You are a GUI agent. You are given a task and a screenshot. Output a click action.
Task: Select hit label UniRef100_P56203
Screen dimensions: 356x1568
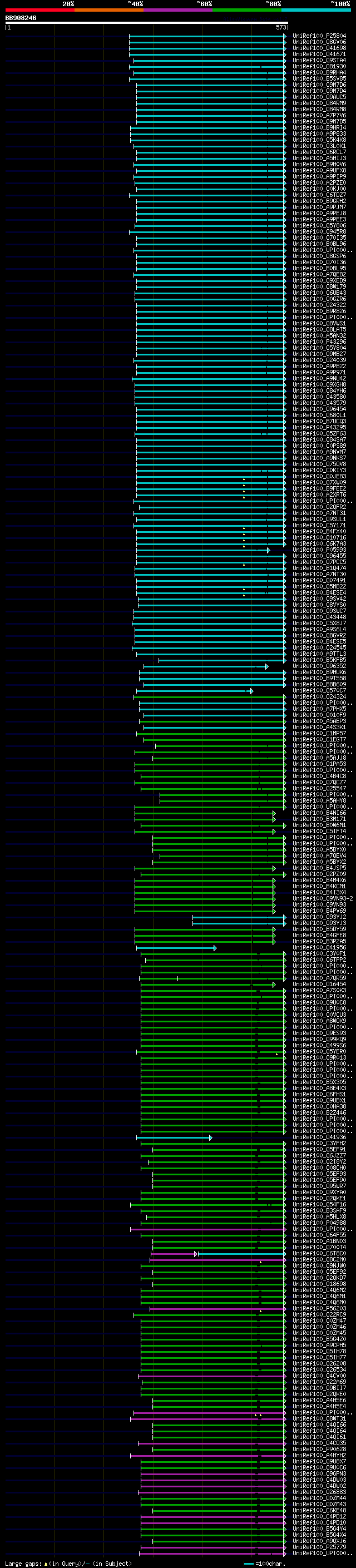pos(319,1308)
